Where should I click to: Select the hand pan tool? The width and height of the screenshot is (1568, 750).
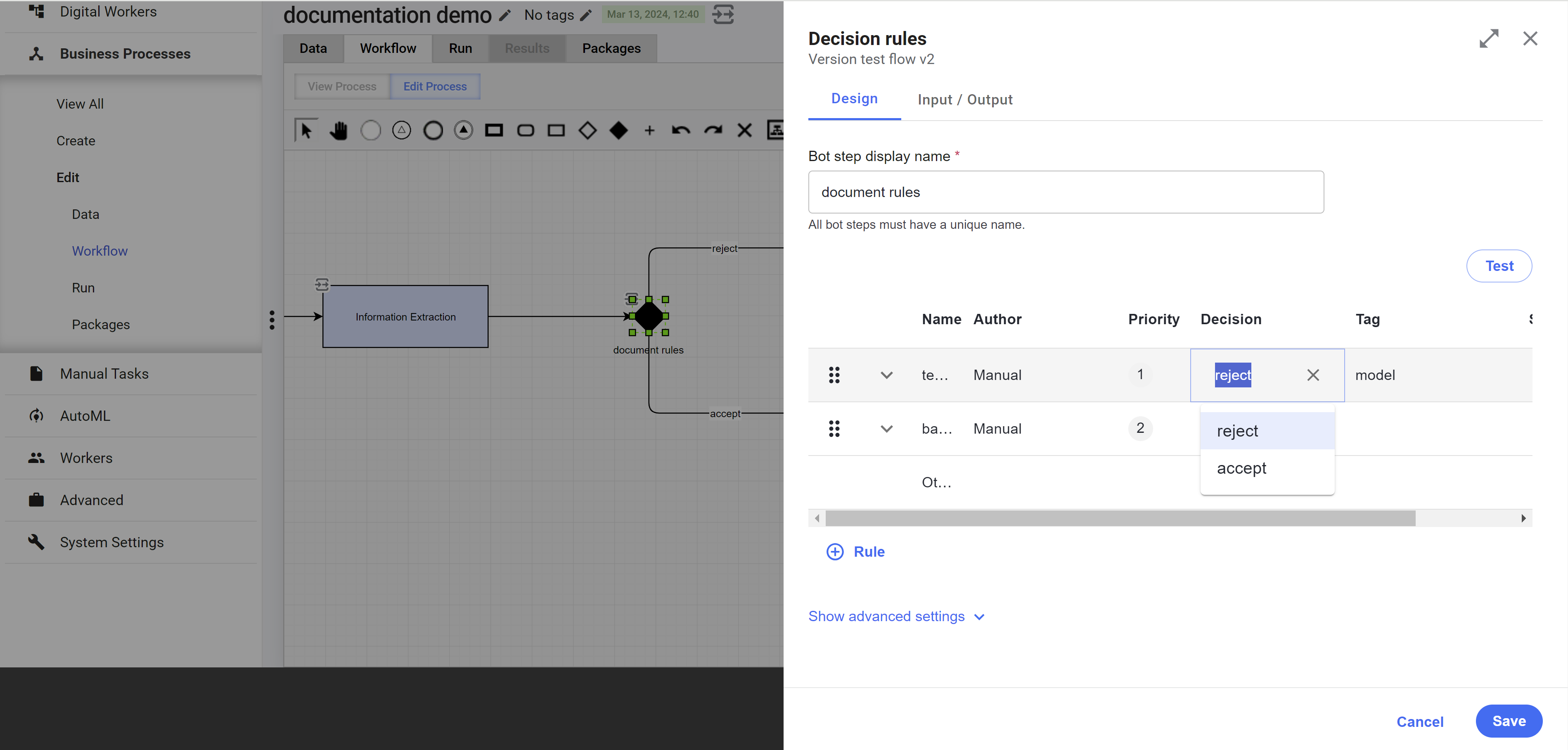coord(339,130)
